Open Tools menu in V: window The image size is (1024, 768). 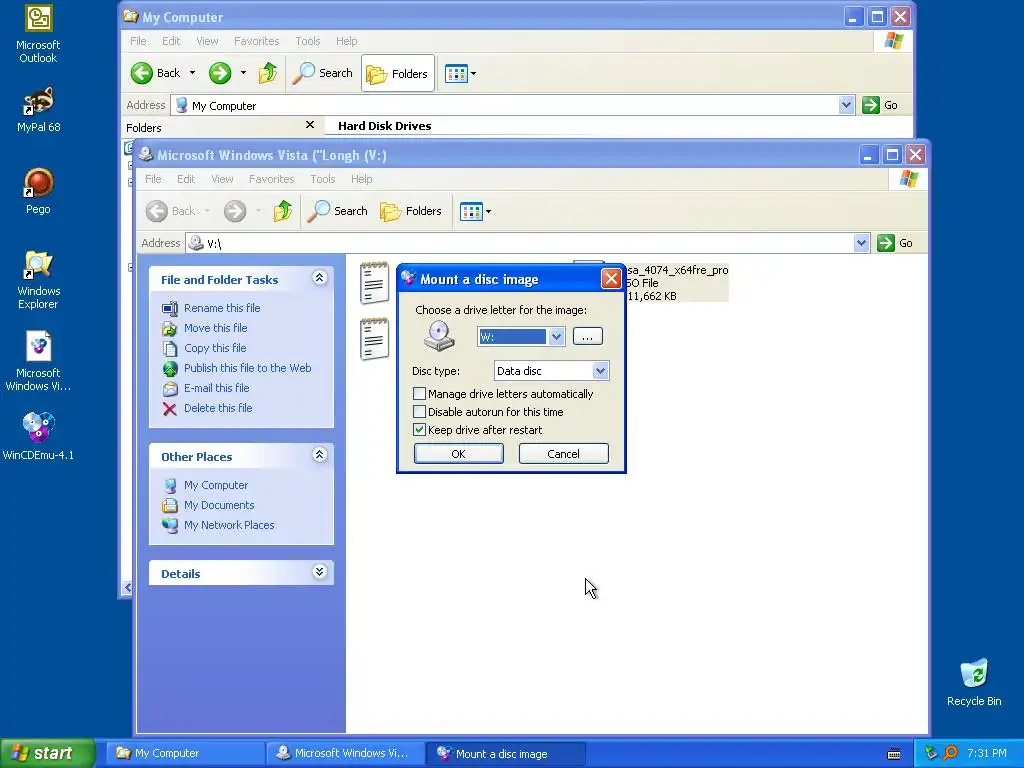click(x=323, y=179)
